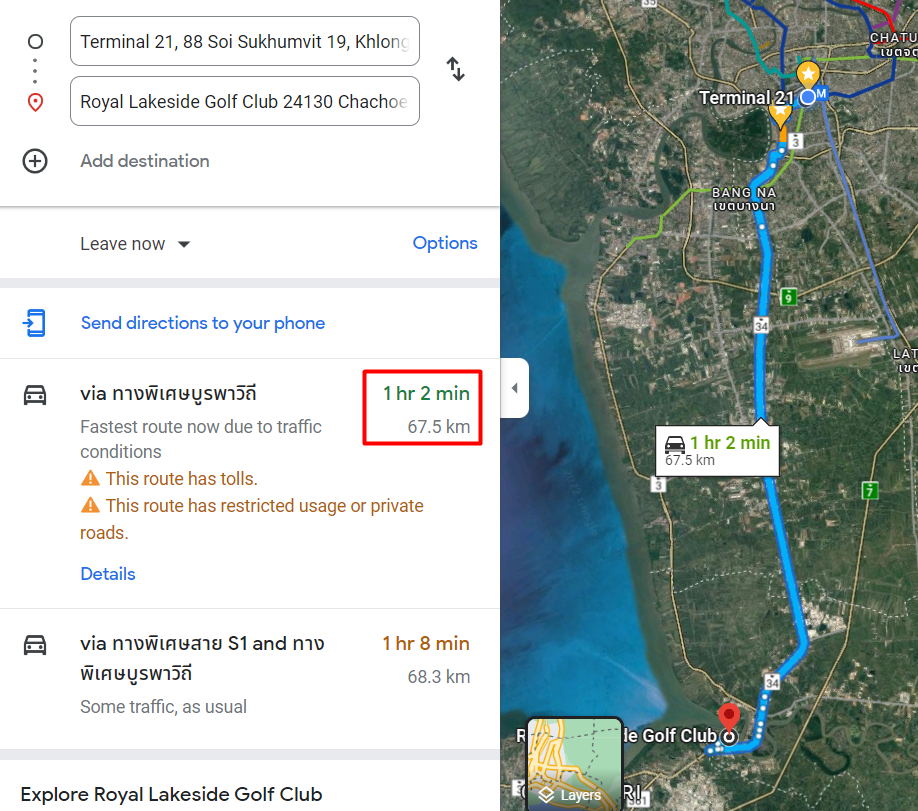Open the Leave now dropdown
The image size is (918, 811).
click(135, 244)
